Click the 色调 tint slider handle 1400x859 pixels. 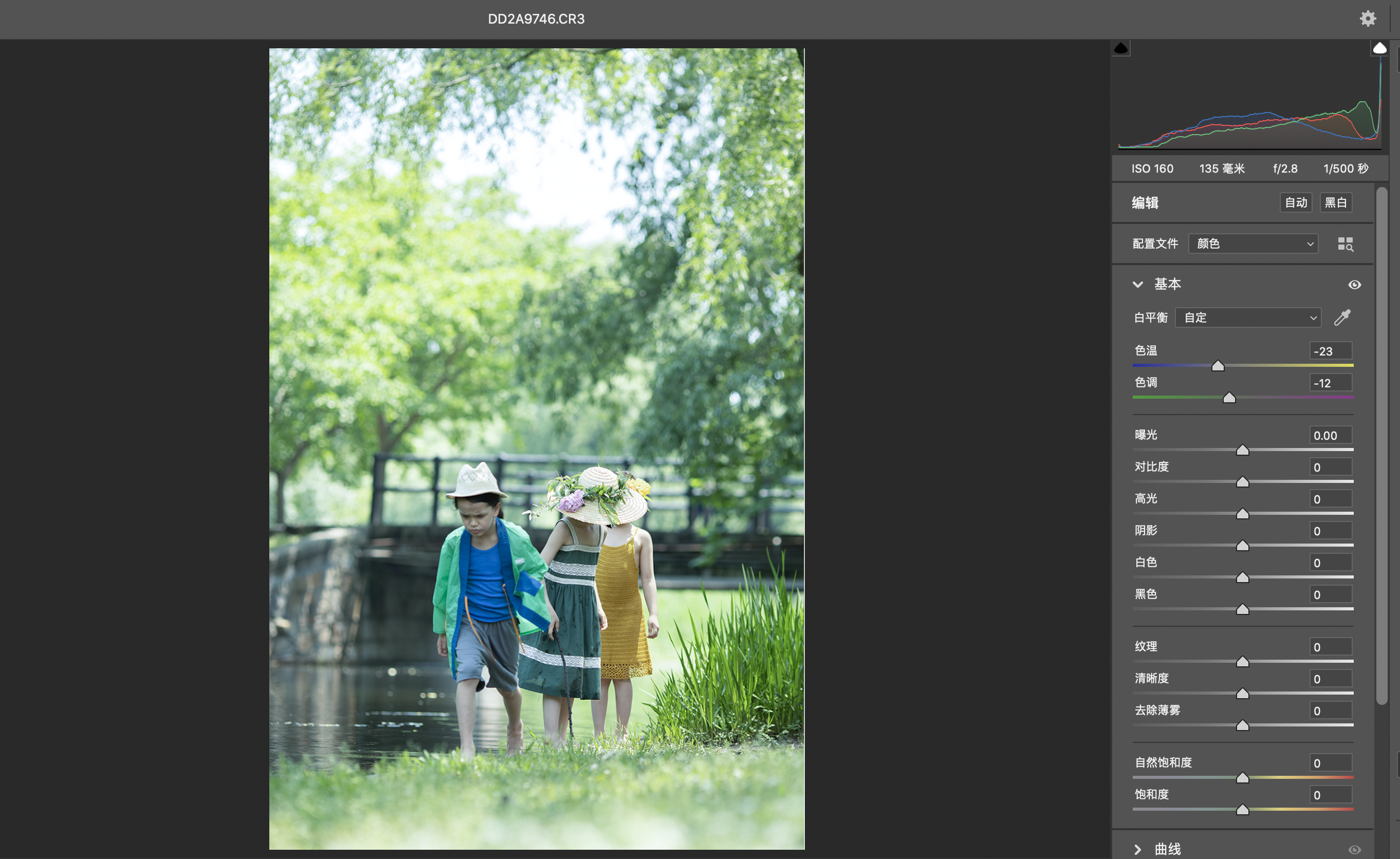tap(1229, 398)
